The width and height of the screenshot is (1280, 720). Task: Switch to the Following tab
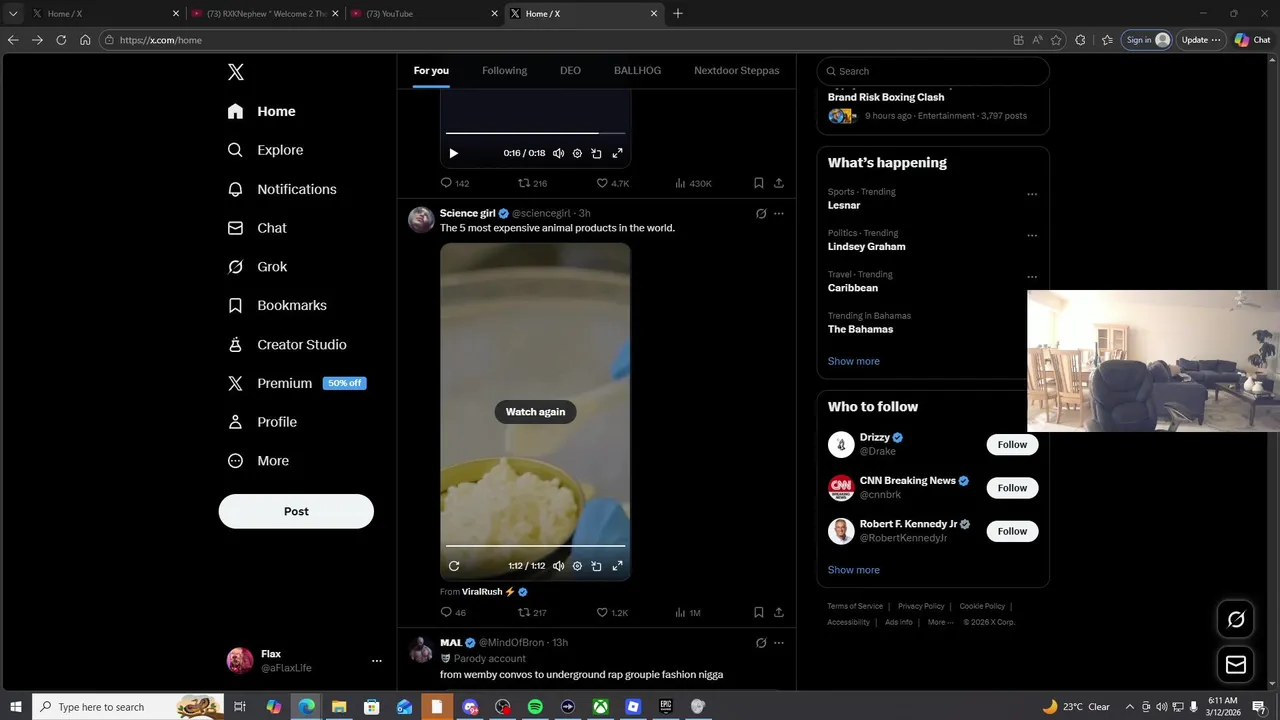[504, 70]
